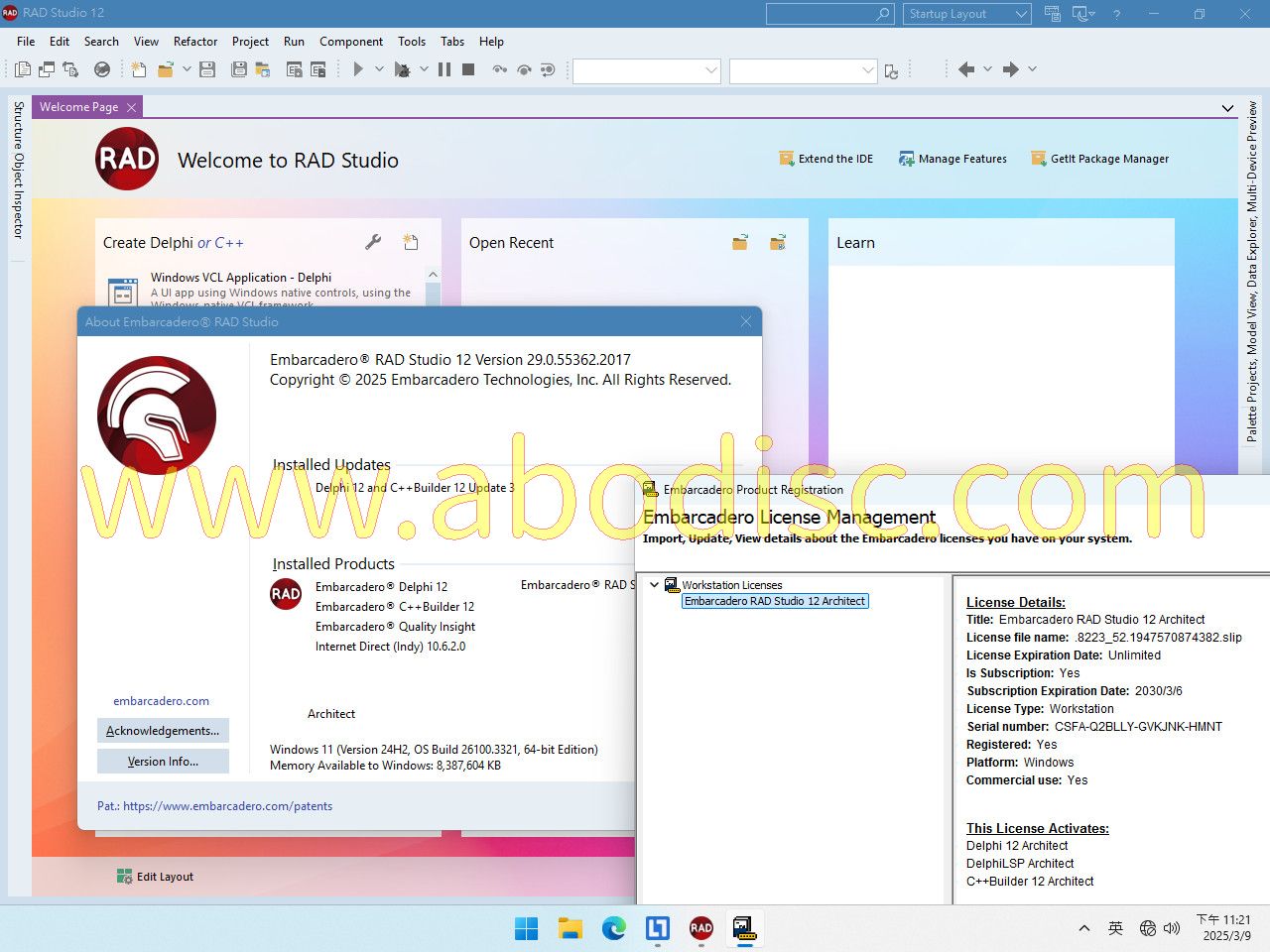The height and width of the screenshot is (952, 1270).
Task: Click the View Form toolbar icon
Action: click(47, 69)
